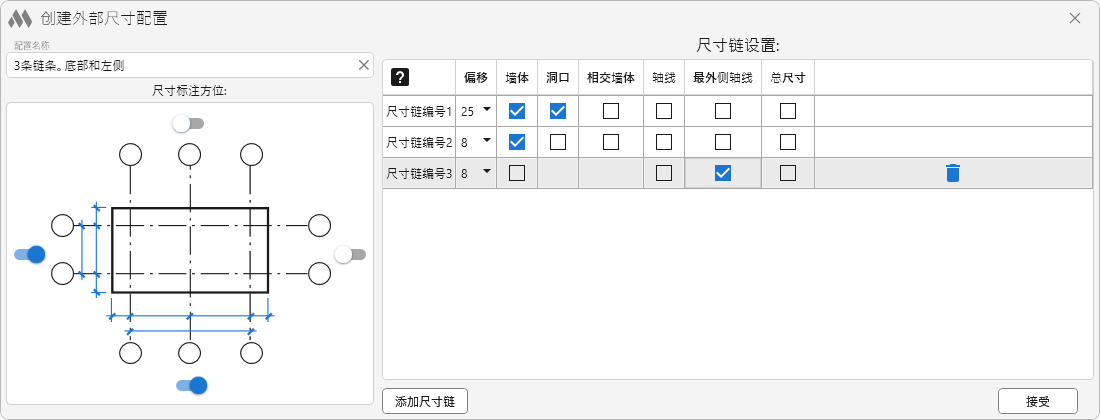Screen dimensions: 1100x420
Task: Enable the right side dimension switch
Action: click(x=349, y=254)
